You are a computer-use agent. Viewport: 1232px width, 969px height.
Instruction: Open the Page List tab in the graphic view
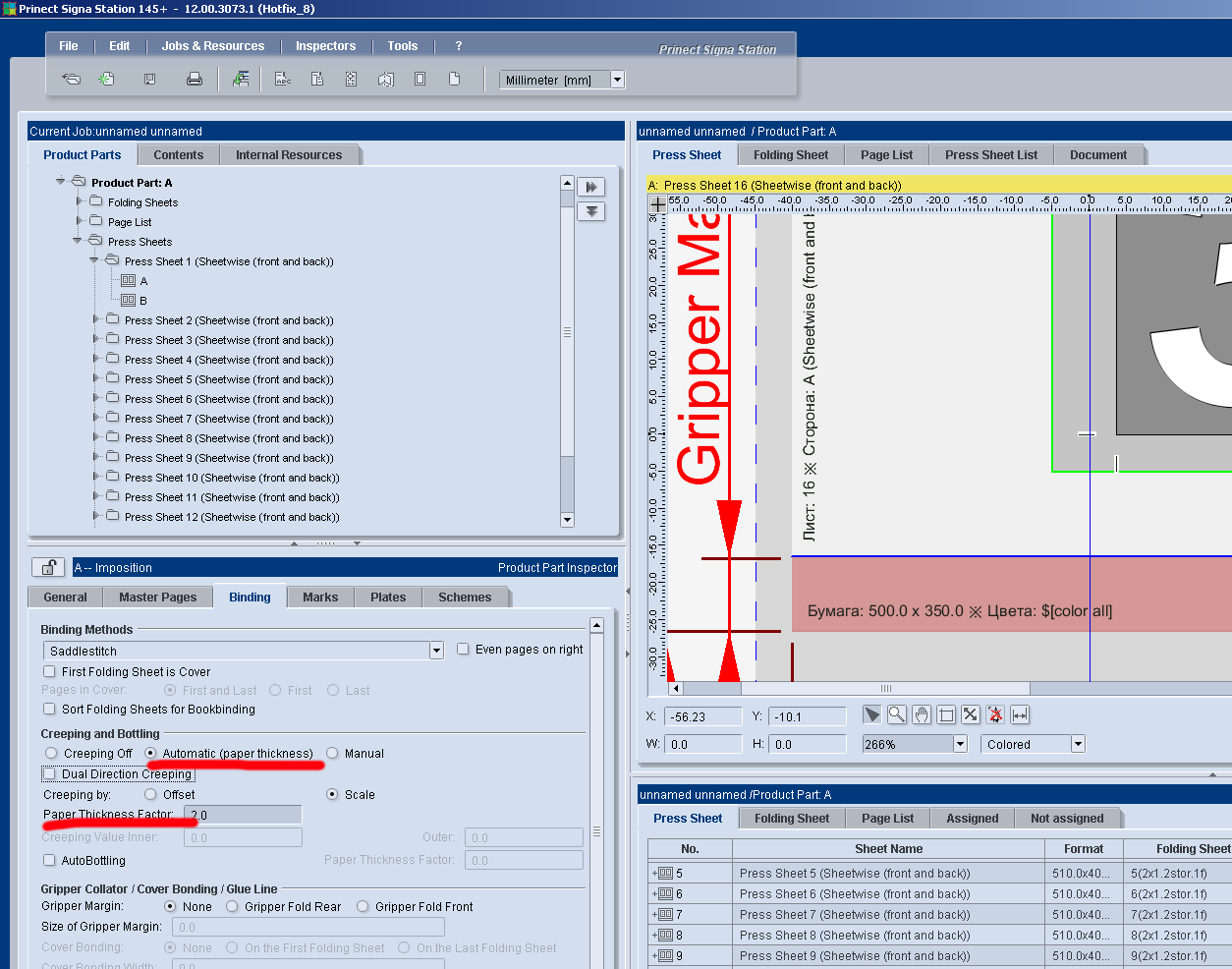pyautogui.click(x=886, y=155)
